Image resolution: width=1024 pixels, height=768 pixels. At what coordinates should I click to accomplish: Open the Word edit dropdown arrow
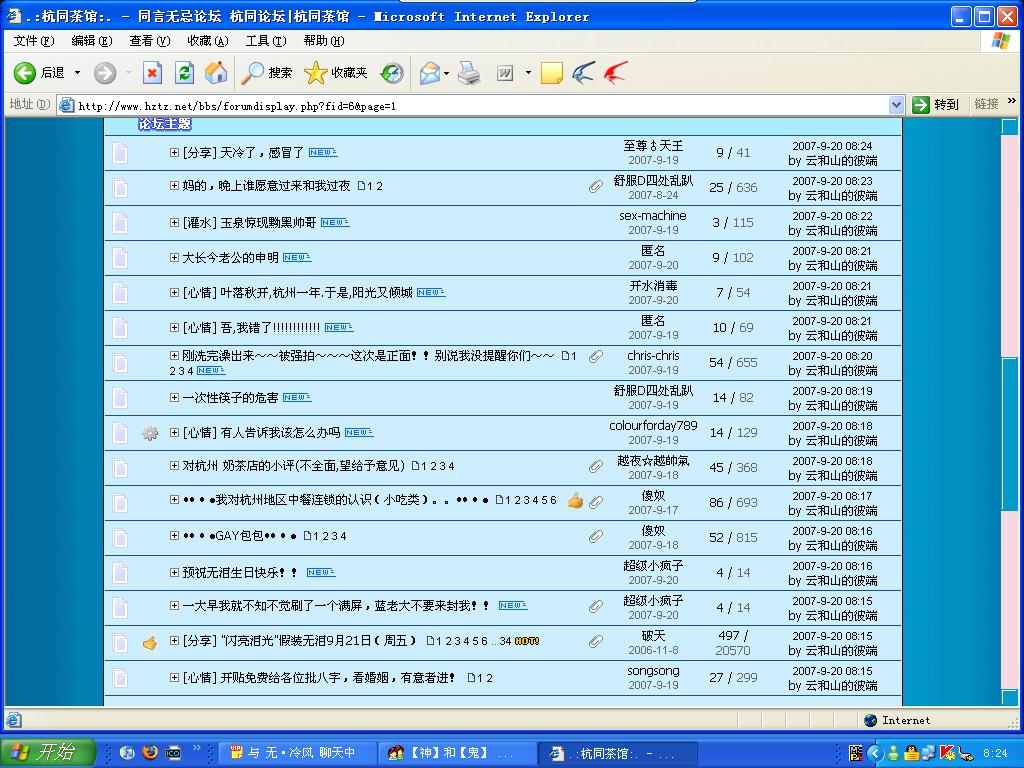tap(528, 73)
